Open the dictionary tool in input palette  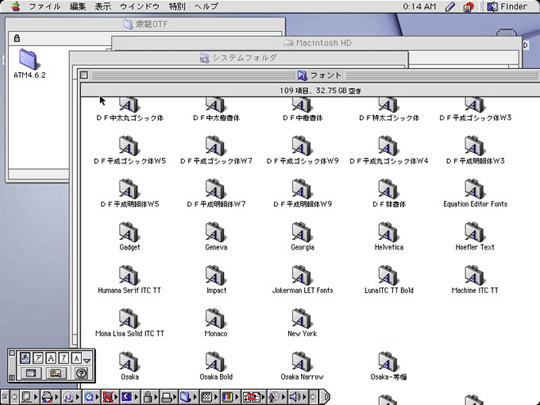pyautogui.click(x=56, y=373)
